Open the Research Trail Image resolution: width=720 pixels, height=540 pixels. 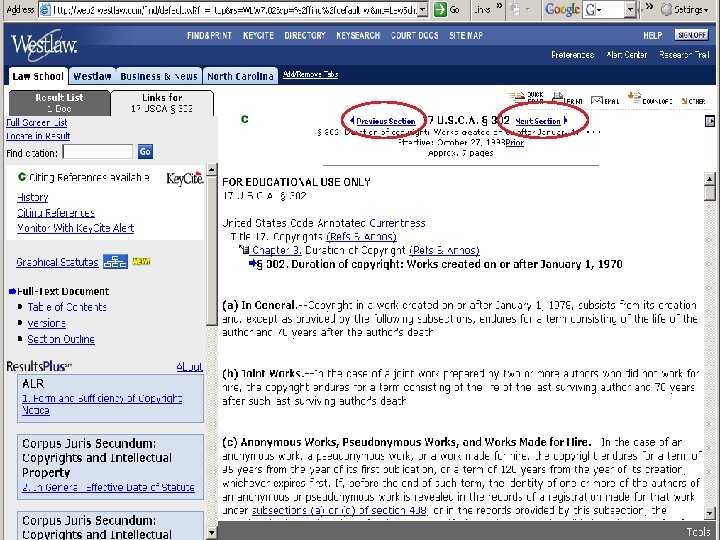tap(685, 55)
